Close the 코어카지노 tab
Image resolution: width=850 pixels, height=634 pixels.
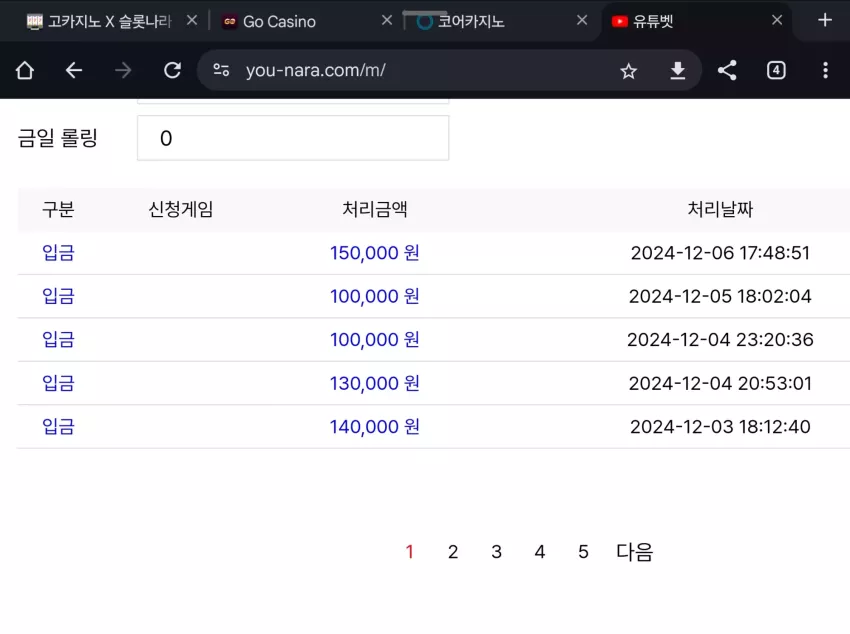pos(582,21)
